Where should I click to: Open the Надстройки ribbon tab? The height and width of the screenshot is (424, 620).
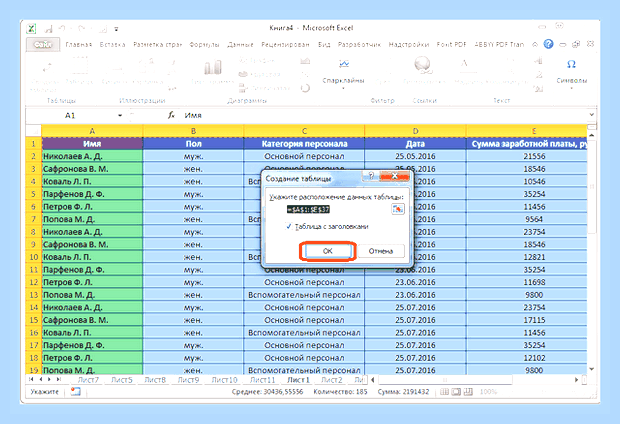pyautogui.click(x=409, y=45)
